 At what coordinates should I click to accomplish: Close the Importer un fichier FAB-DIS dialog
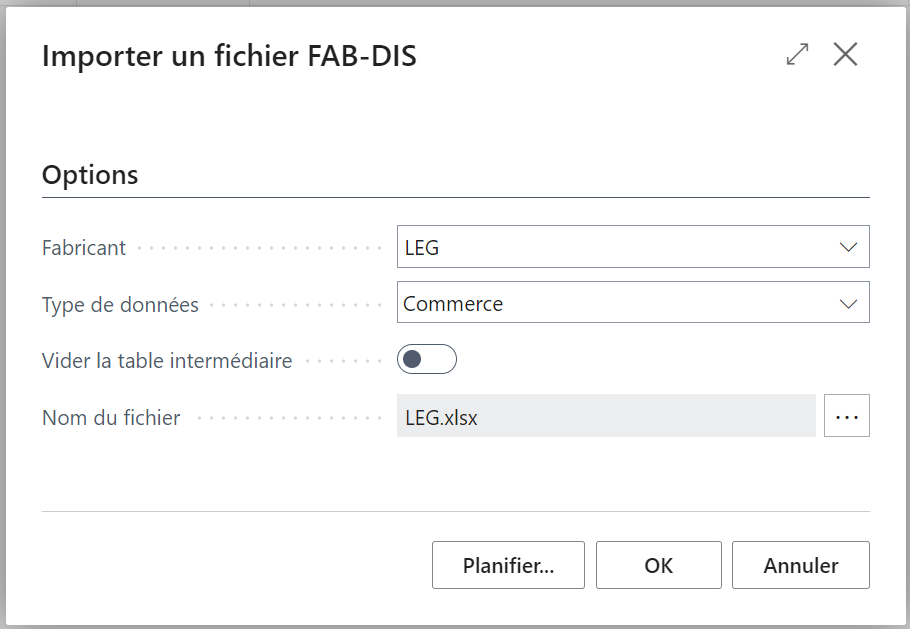tap(845, 55)
